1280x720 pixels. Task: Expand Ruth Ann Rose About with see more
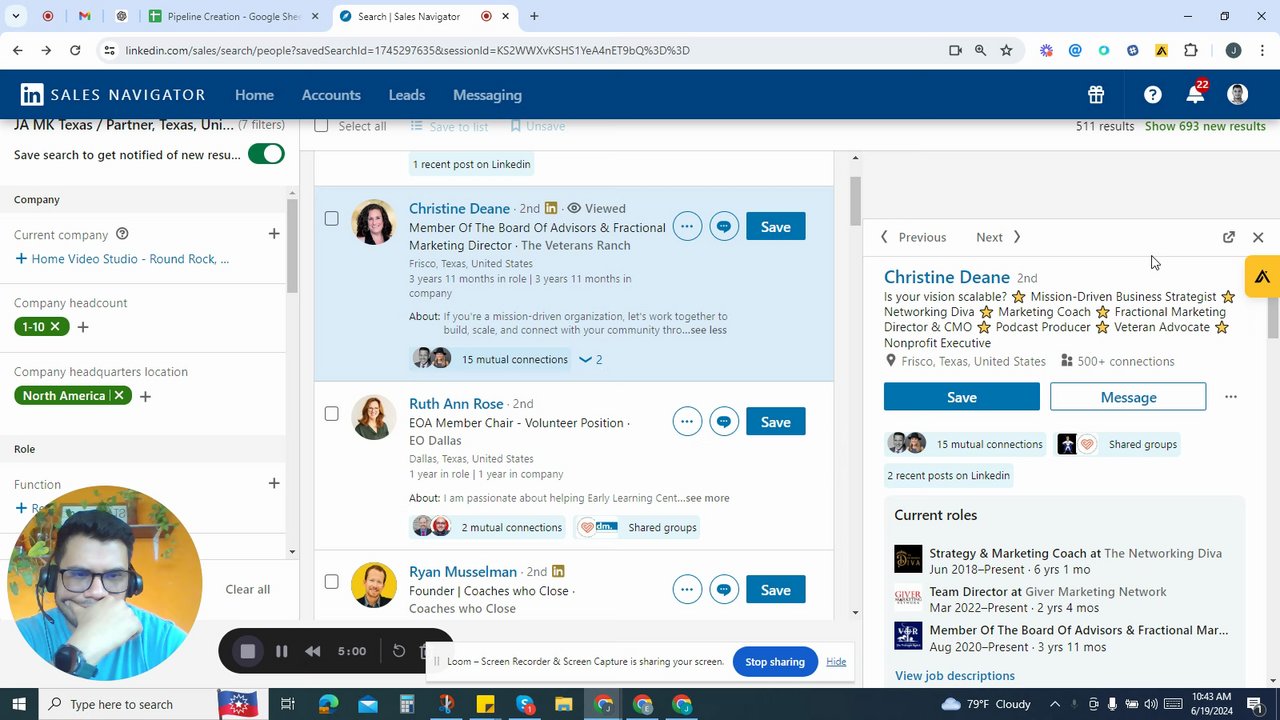click(708, 498)
